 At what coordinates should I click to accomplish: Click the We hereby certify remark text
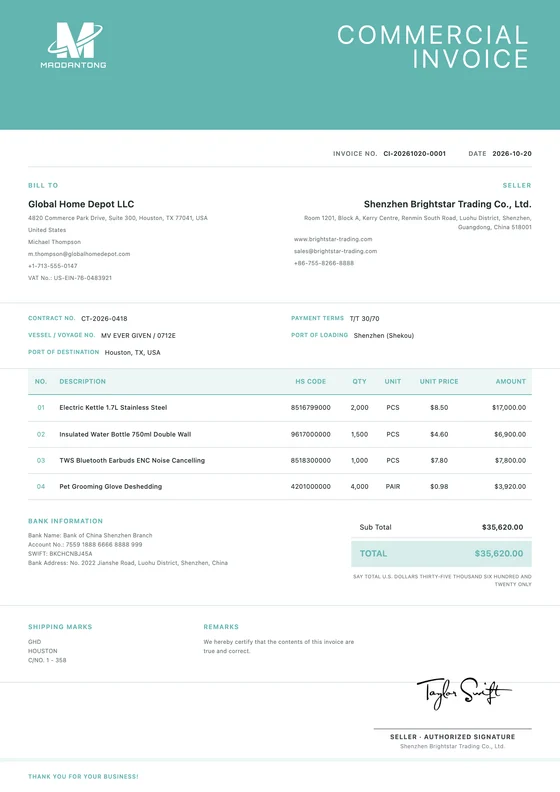point(279,647)
